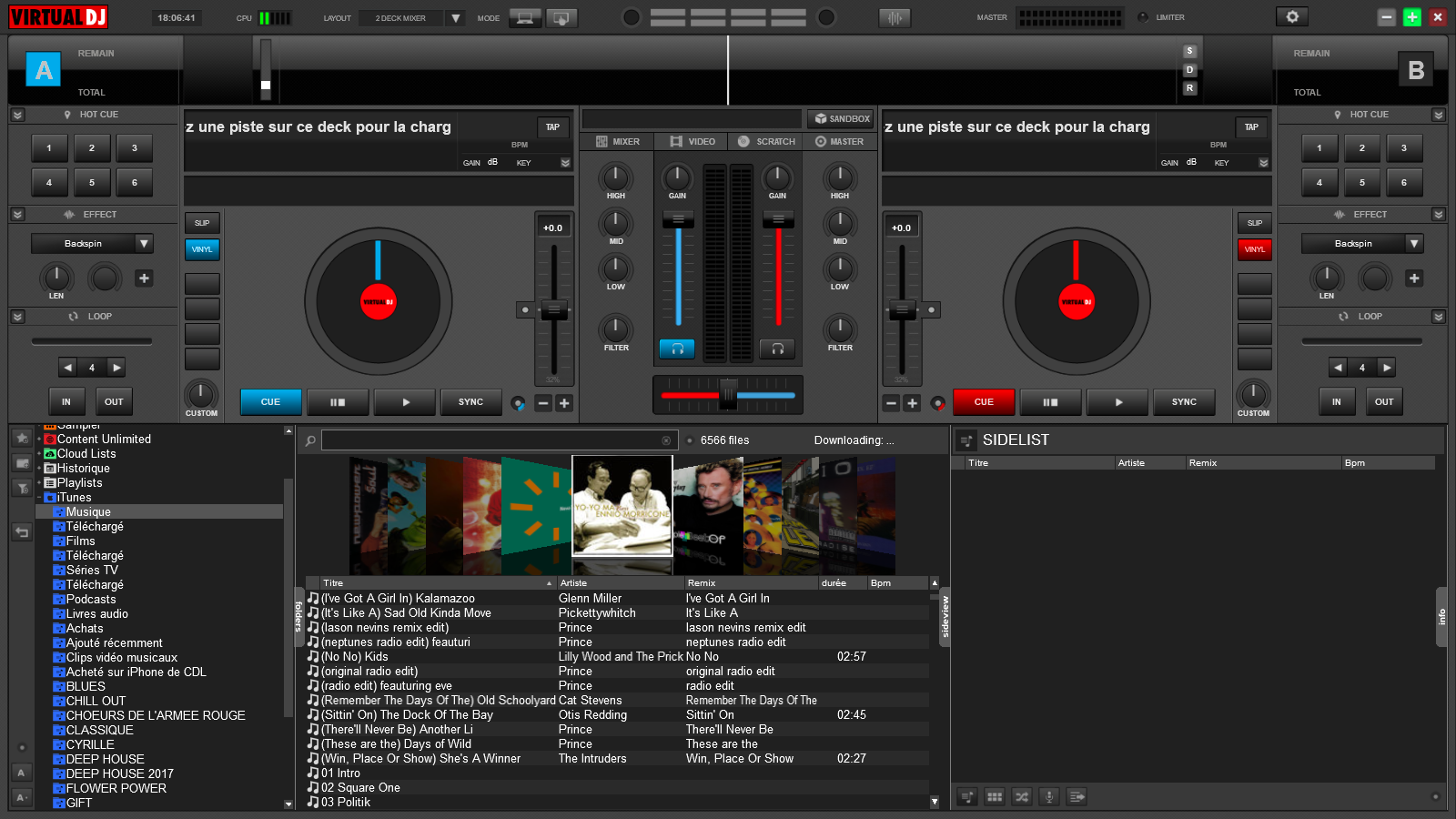Toggle VINYL mode on right deck

tap(1254, 249)
